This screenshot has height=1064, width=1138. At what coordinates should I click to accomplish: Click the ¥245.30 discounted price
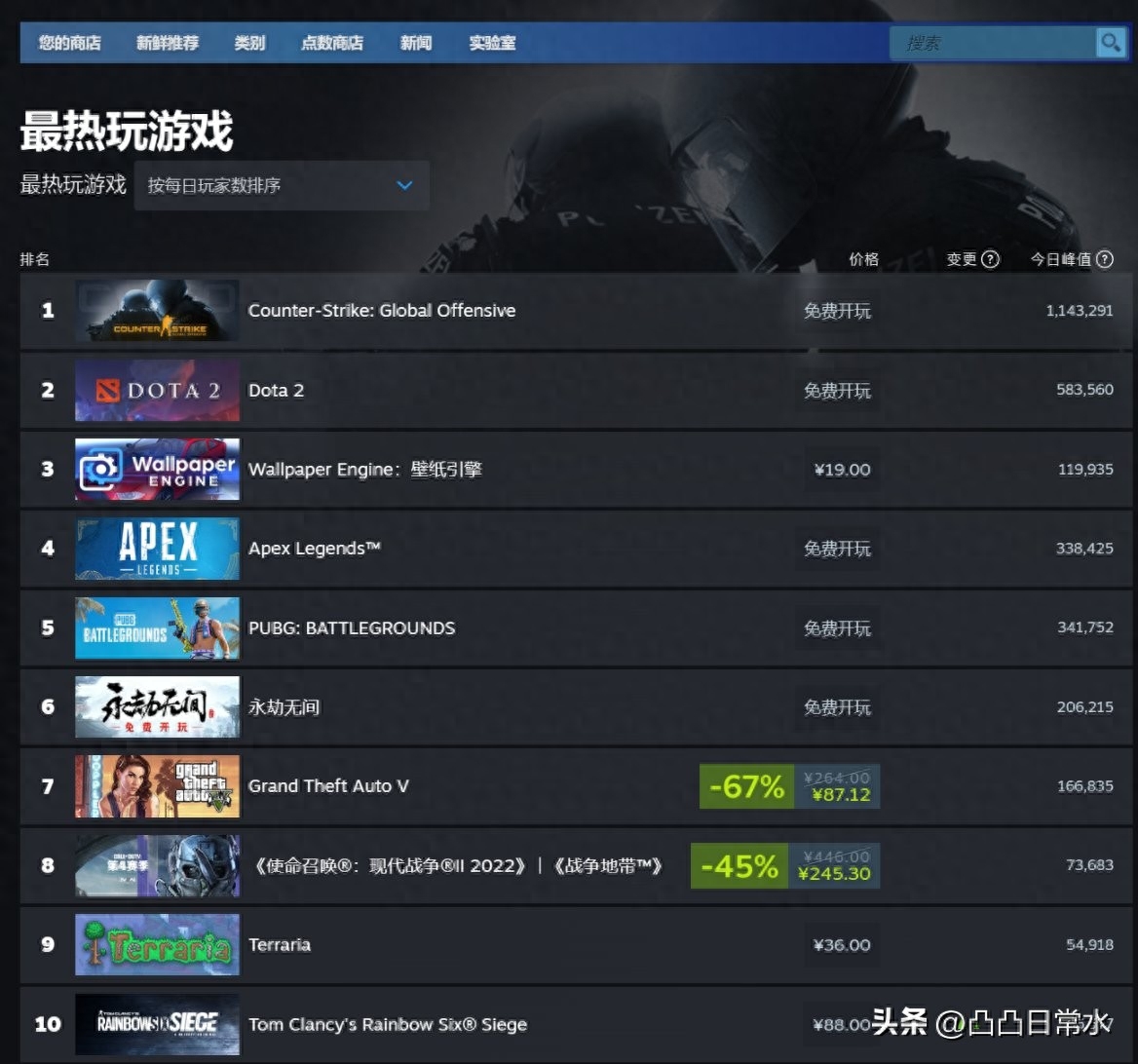pyautogui.click(x=834, y=874)
